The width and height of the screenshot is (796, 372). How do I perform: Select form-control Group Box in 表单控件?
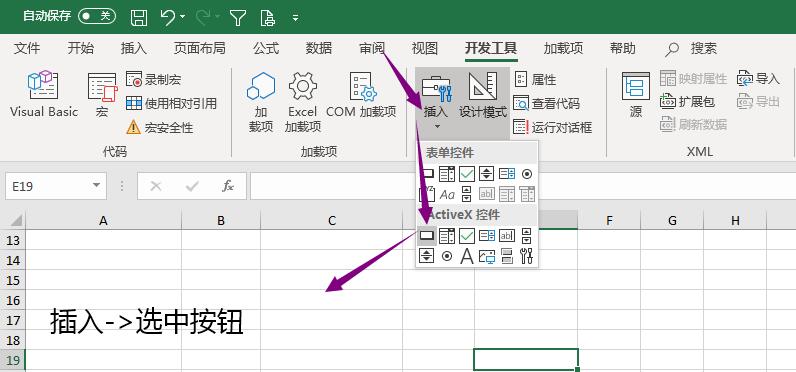pos(427,194)
